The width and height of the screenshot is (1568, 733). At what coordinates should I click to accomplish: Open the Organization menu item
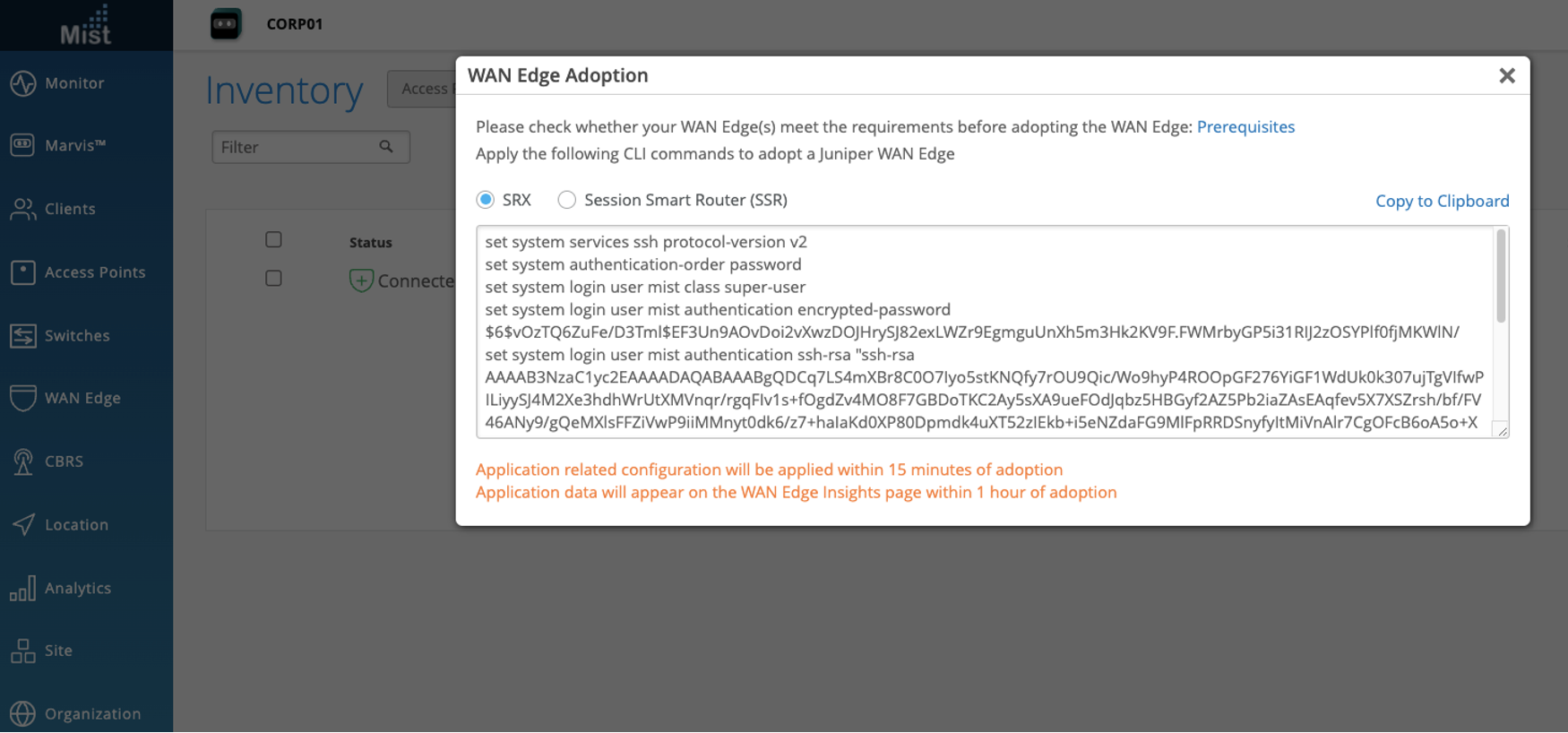pos(92,714)
